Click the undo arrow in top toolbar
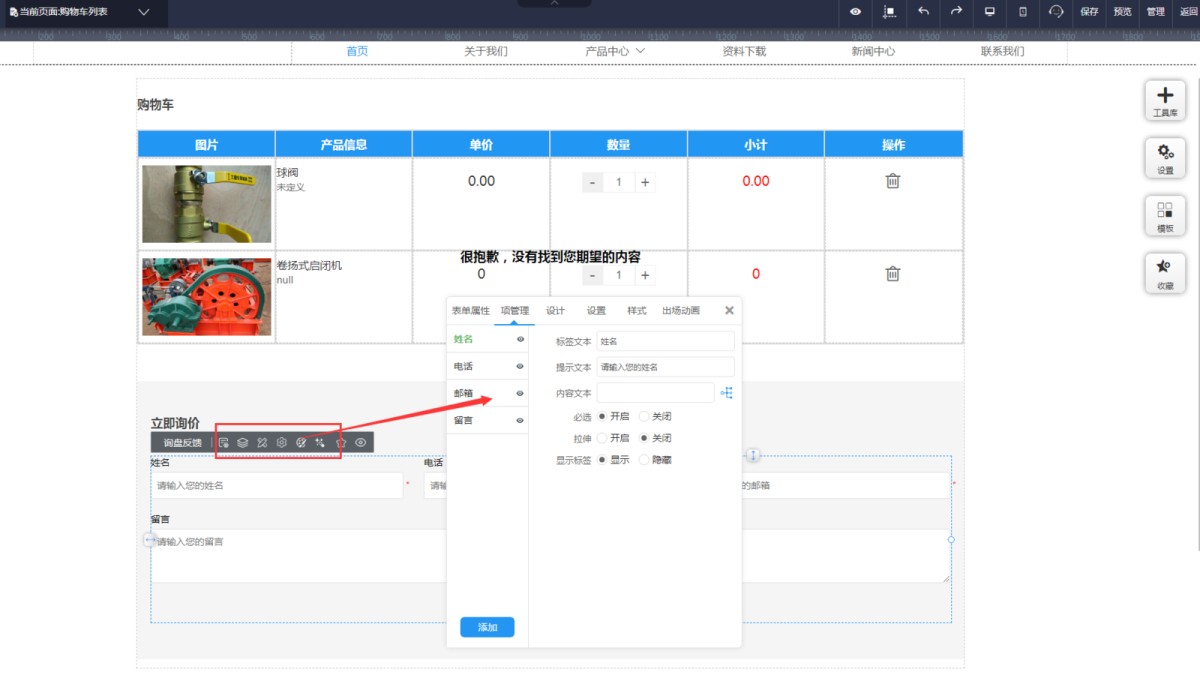This screenshot has height=678, width=1200. coord(923,12)
